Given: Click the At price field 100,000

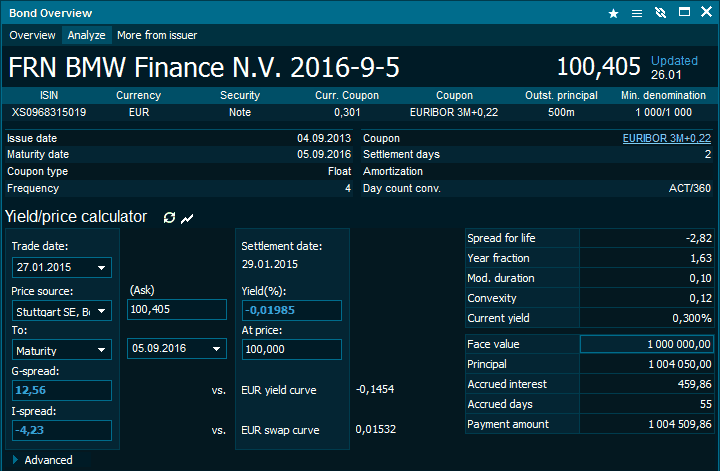Looking at the screenshot, I should coord(292,349).
